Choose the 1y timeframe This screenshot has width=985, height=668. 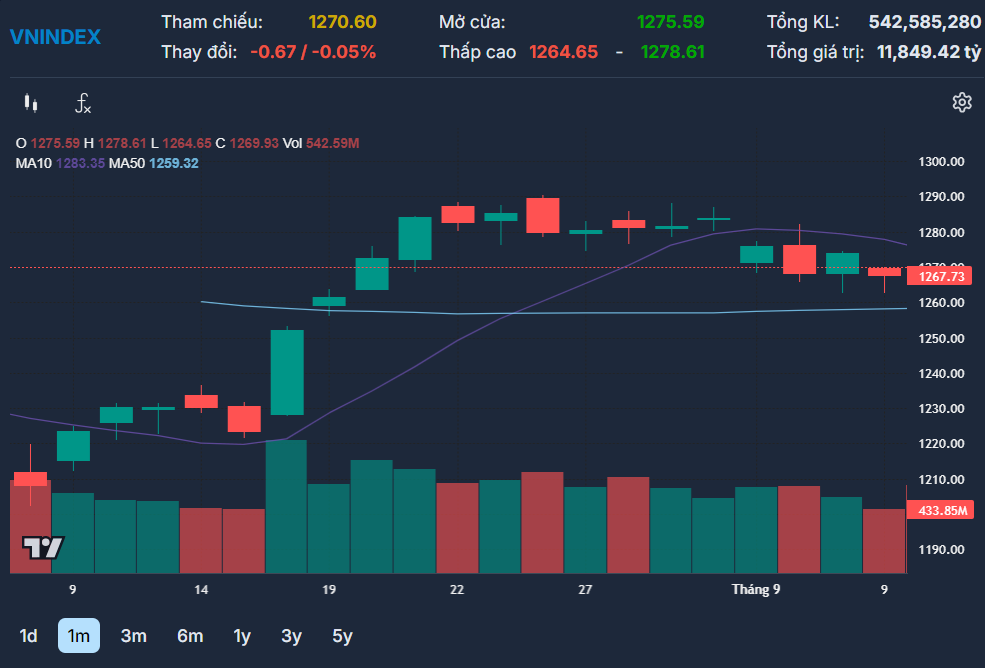click(242, 636)
